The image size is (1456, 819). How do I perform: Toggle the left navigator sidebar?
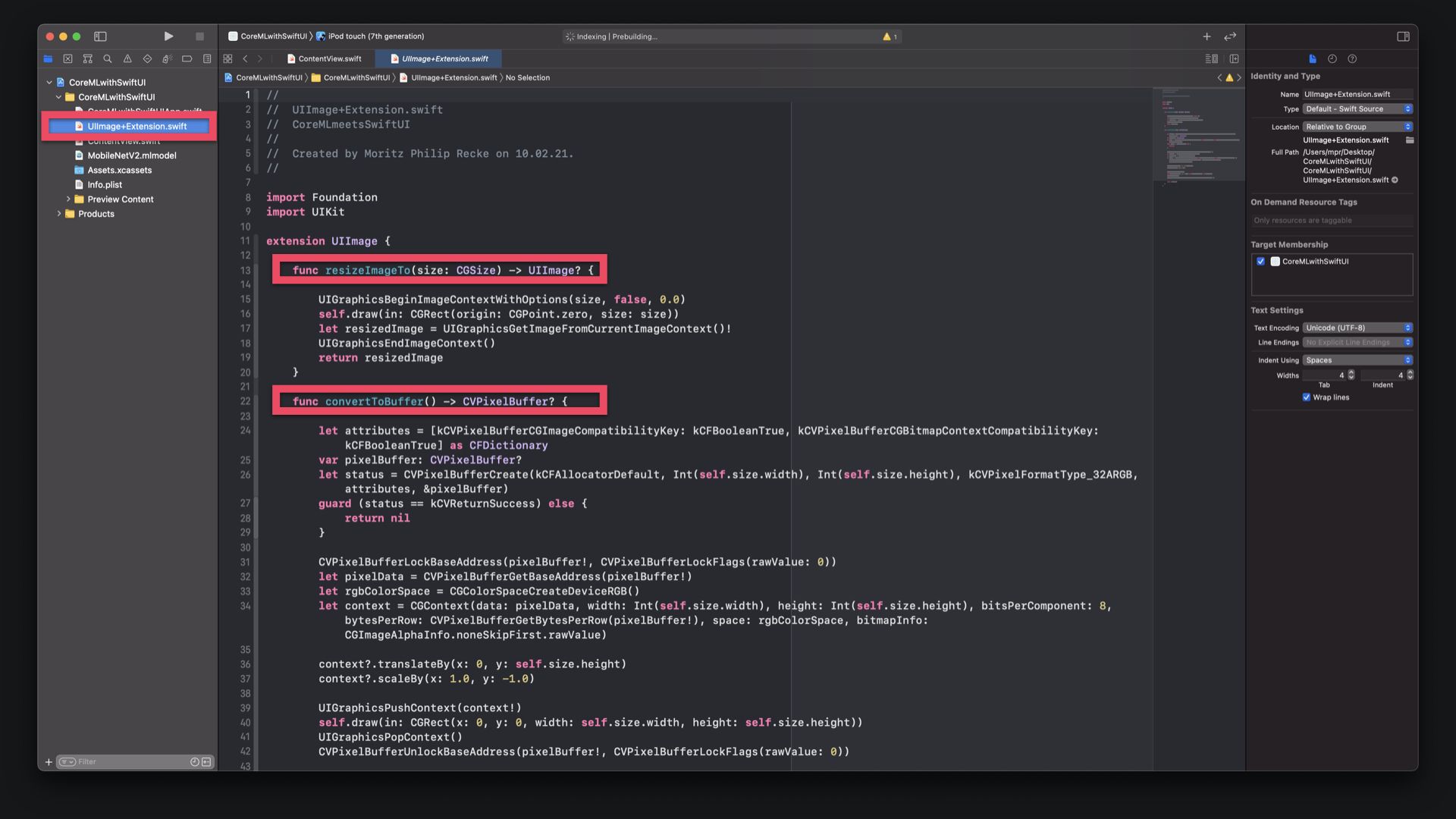[100, 36]
